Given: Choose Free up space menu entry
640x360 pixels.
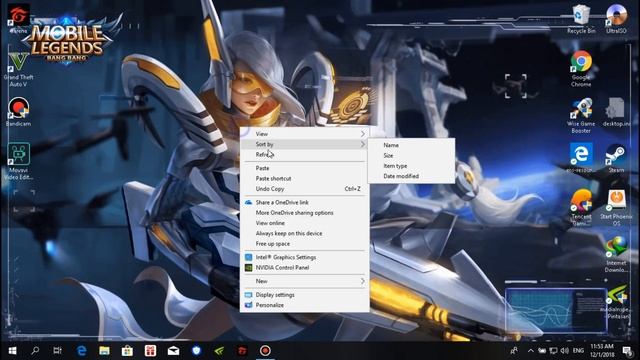Looking at the screenshot, I should tap(304, 244).
